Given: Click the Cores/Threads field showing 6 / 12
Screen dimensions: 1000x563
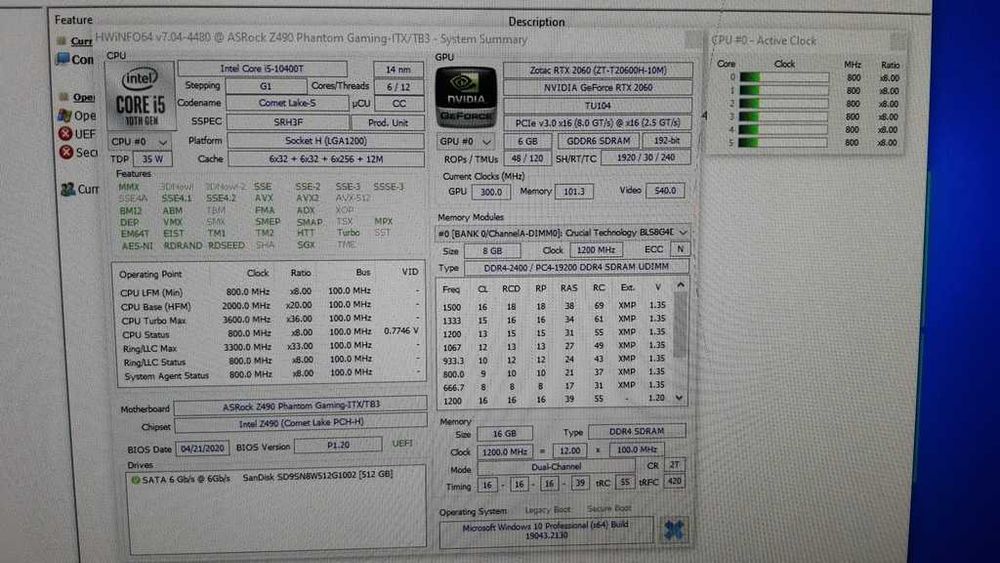Looking at the screenshot, I should 399,87.
